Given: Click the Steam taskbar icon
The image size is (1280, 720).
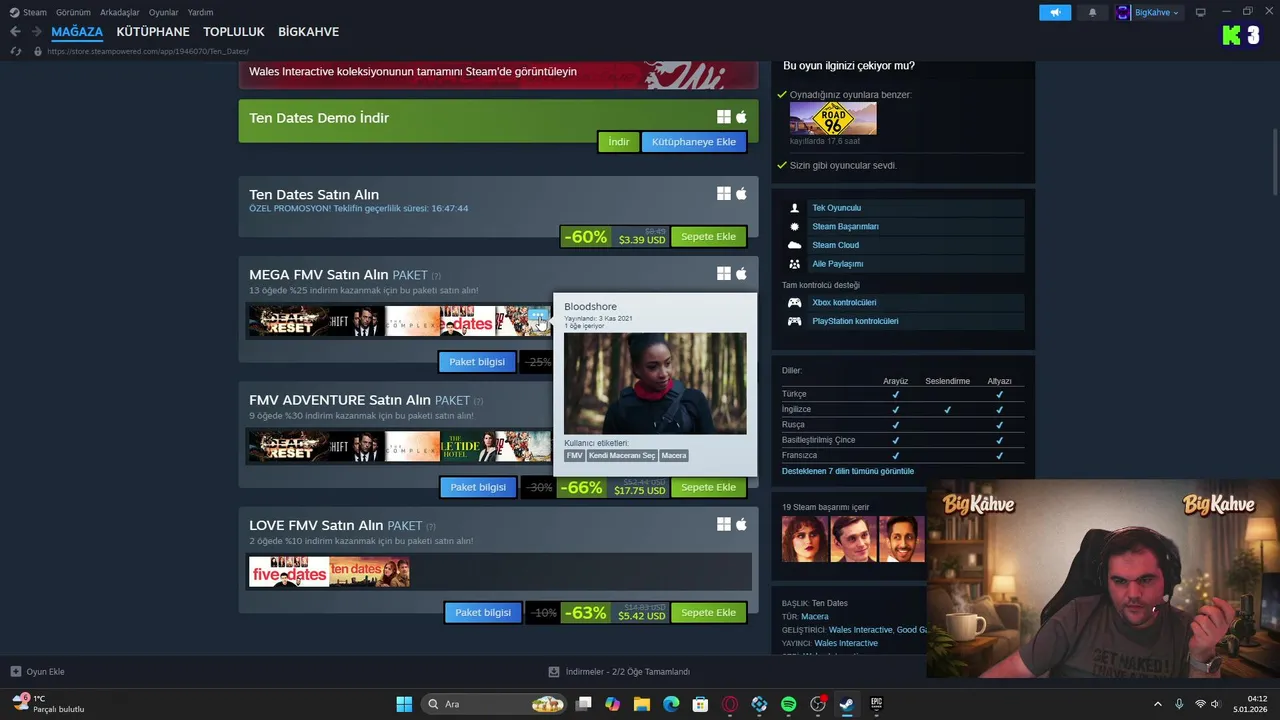Looking at the screenshot, I should 846,704.
